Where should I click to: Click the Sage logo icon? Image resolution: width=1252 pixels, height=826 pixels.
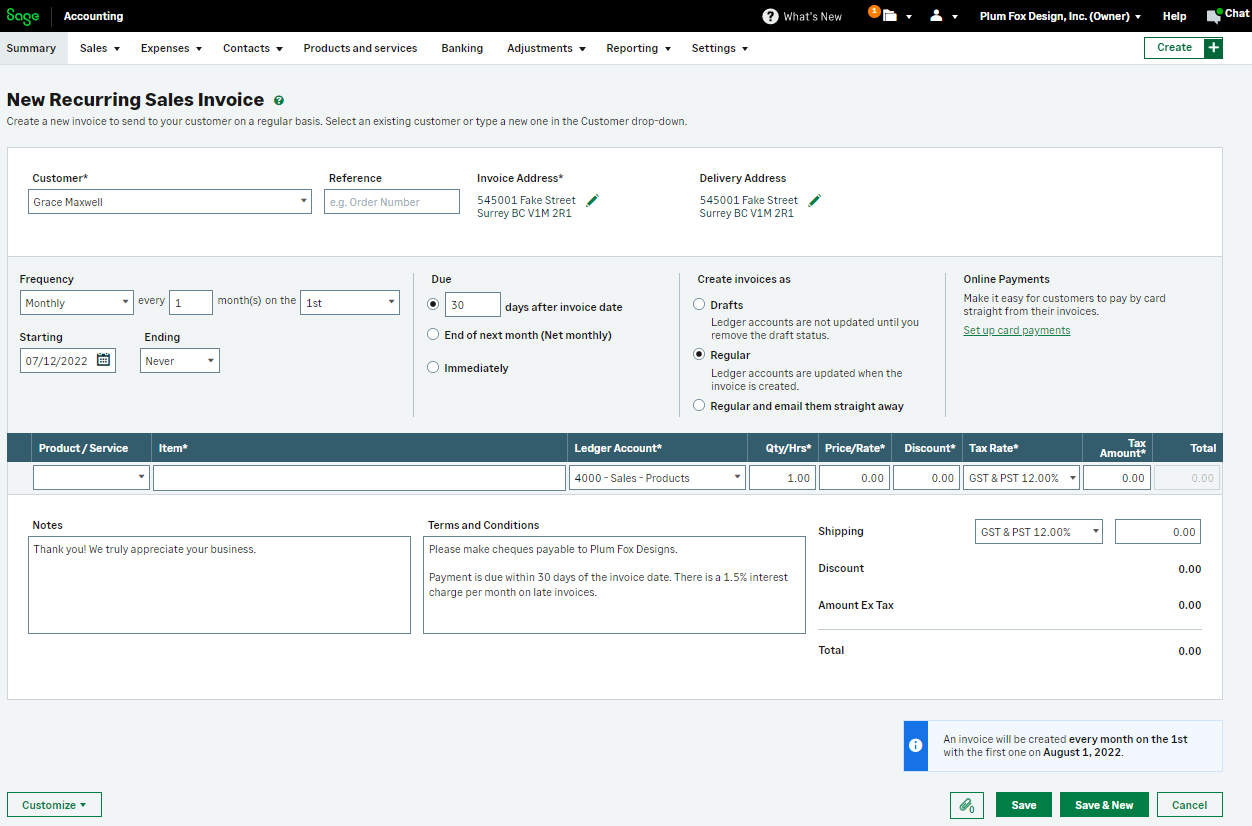23,16
